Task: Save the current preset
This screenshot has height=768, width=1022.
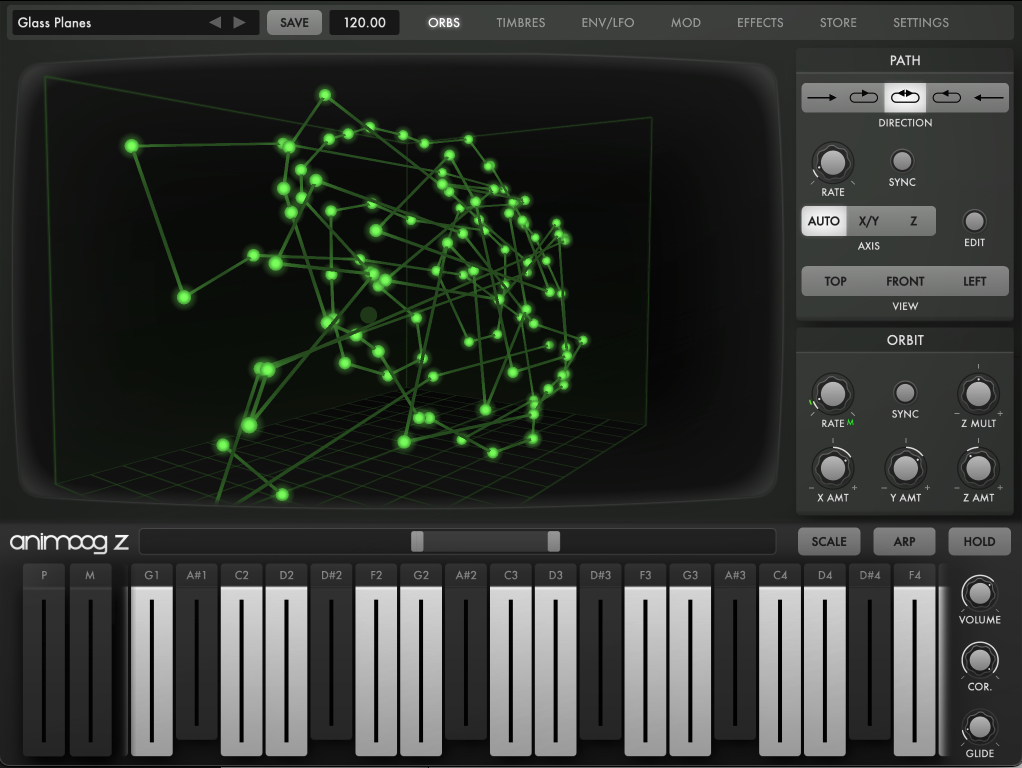Action: pyautogui.click(x=295, y=23)
